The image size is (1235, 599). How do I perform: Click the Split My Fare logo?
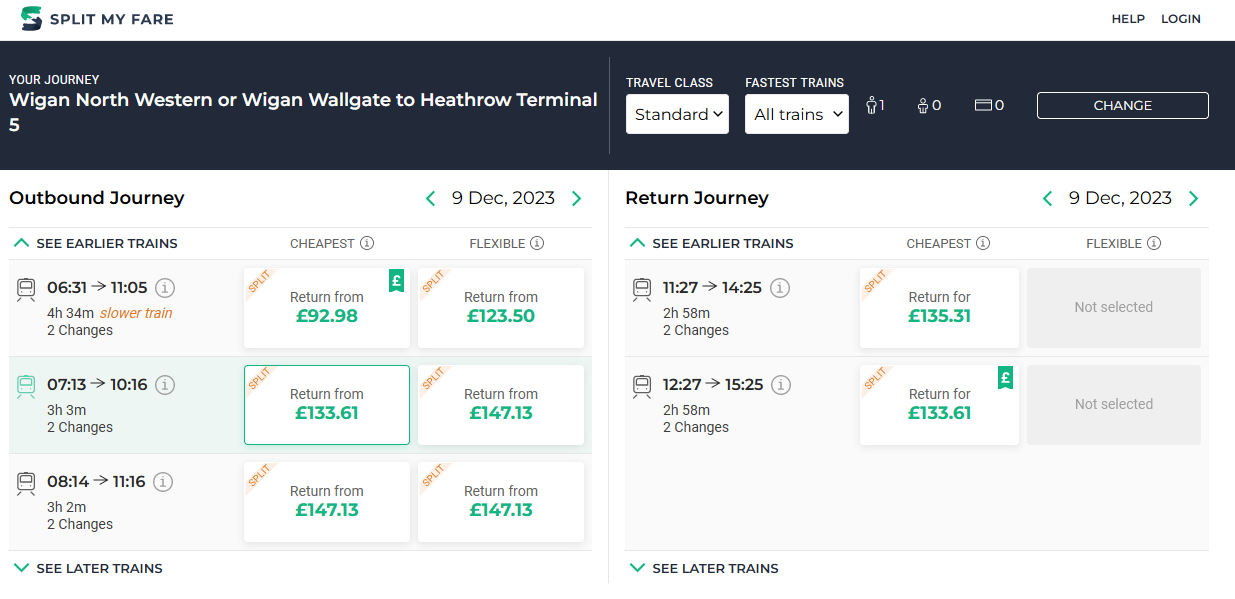97,19
